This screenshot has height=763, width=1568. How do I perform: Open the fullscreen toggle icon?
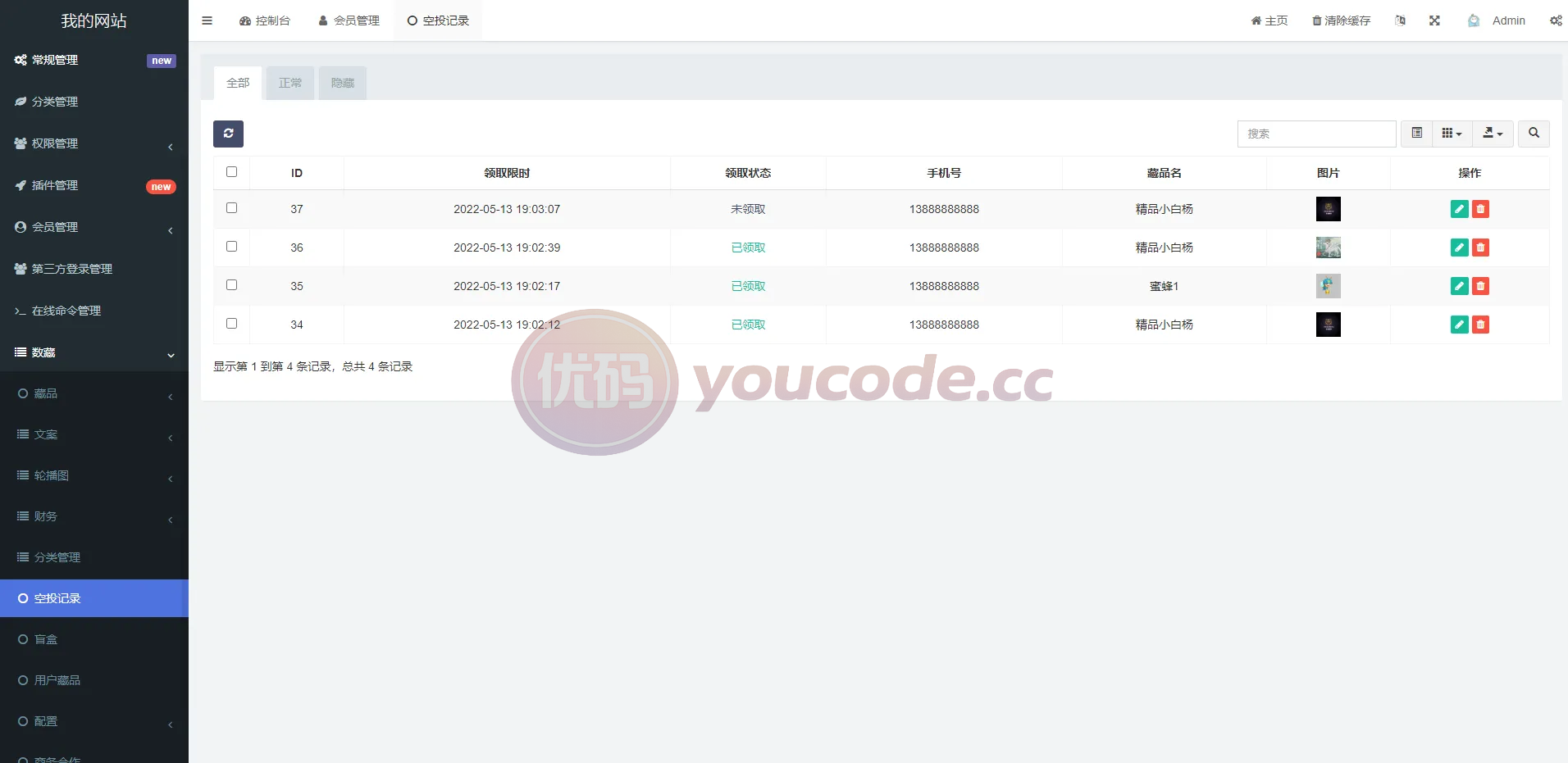pos(1434,20)
